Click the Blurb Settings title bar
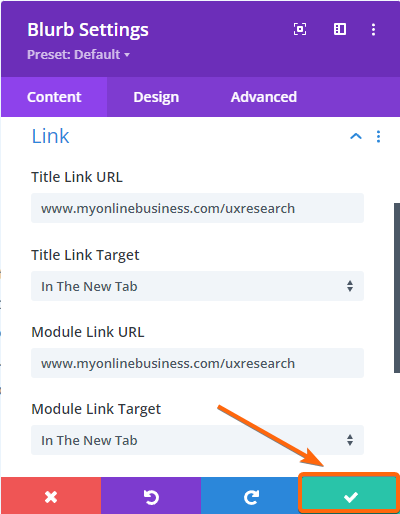The height and width of the screenshot is (514, 400). (x=200, y=39)
